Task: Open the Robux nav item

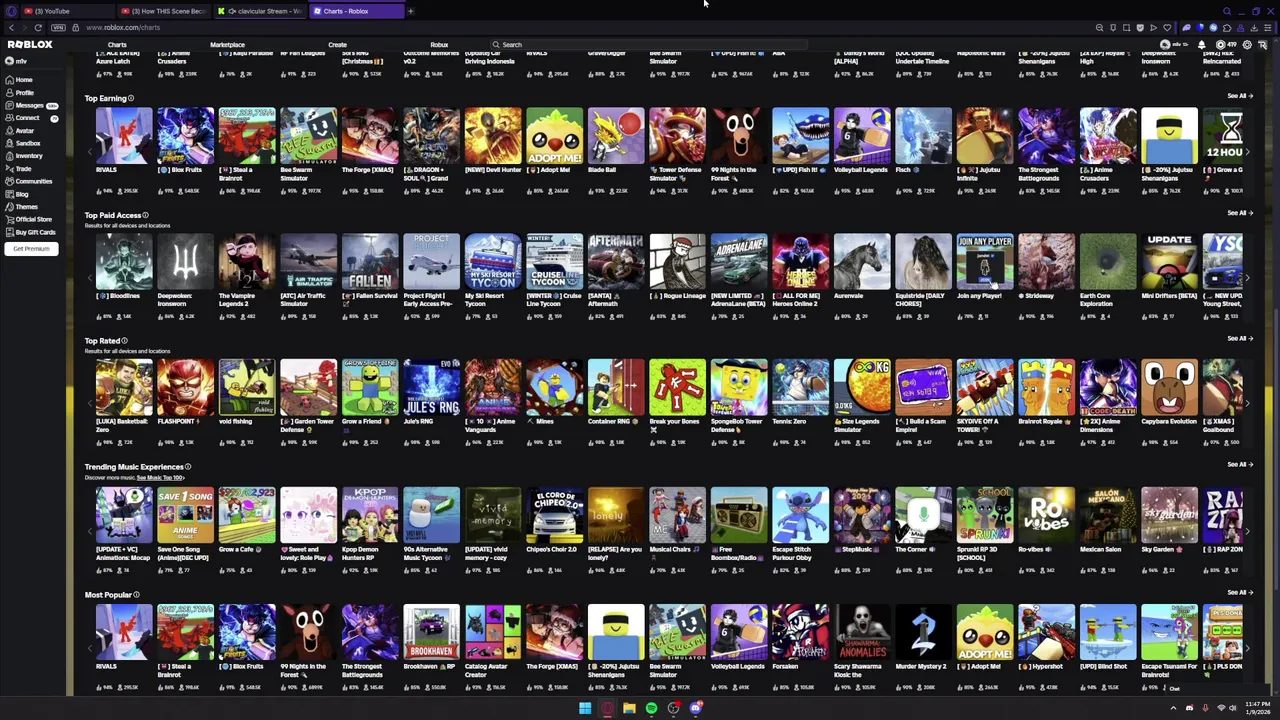Action: pyautogui.click(x=439, y=45)
